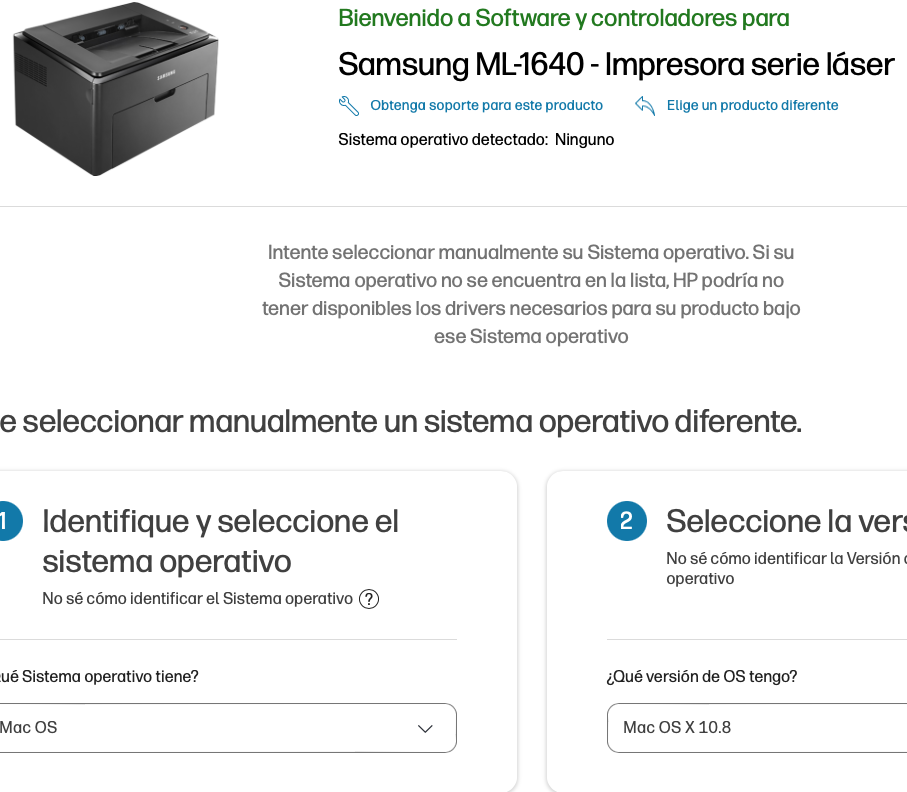
Task: Click the "Seleccione la vers" step heading
Action: coord(785,521)
